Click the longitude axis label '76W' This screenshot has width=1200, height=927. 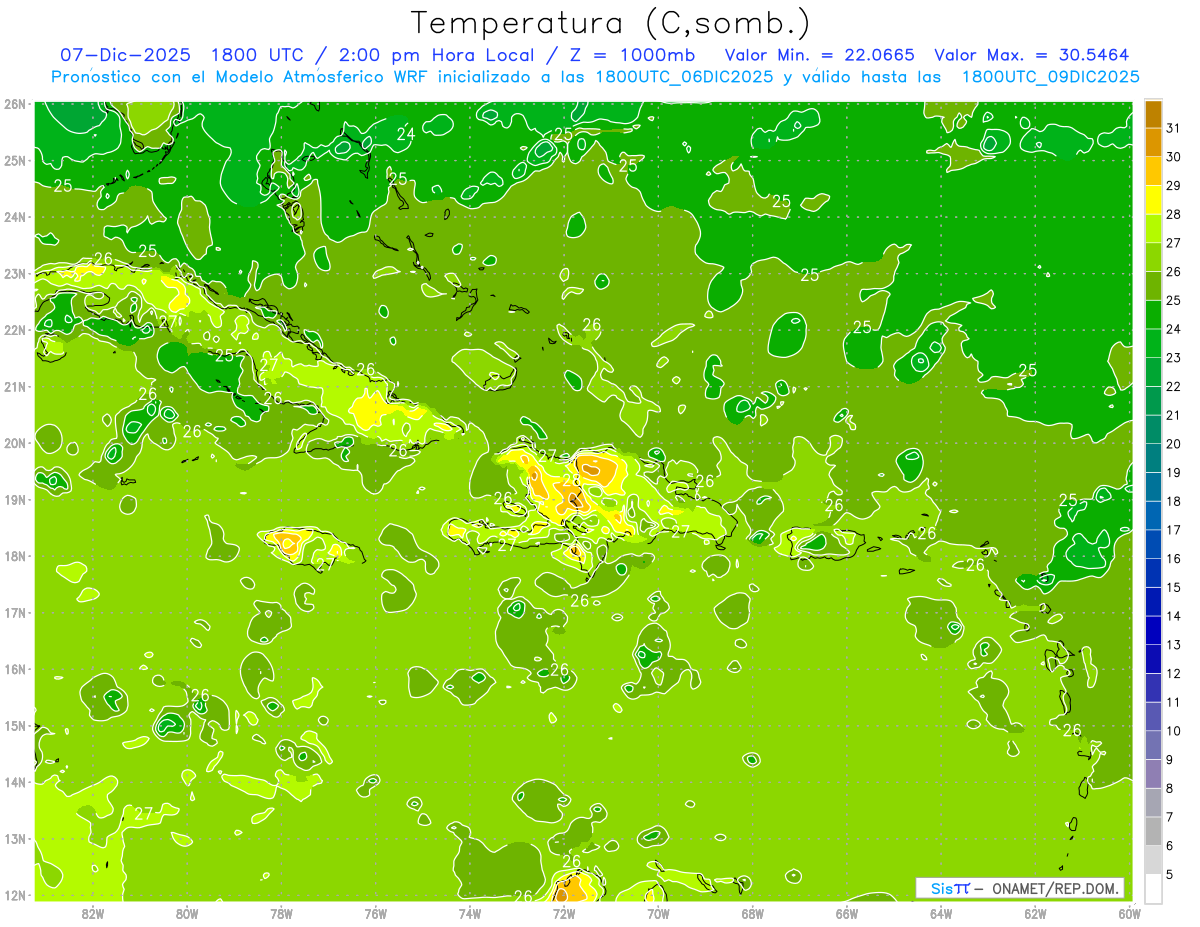click(376, 913)
